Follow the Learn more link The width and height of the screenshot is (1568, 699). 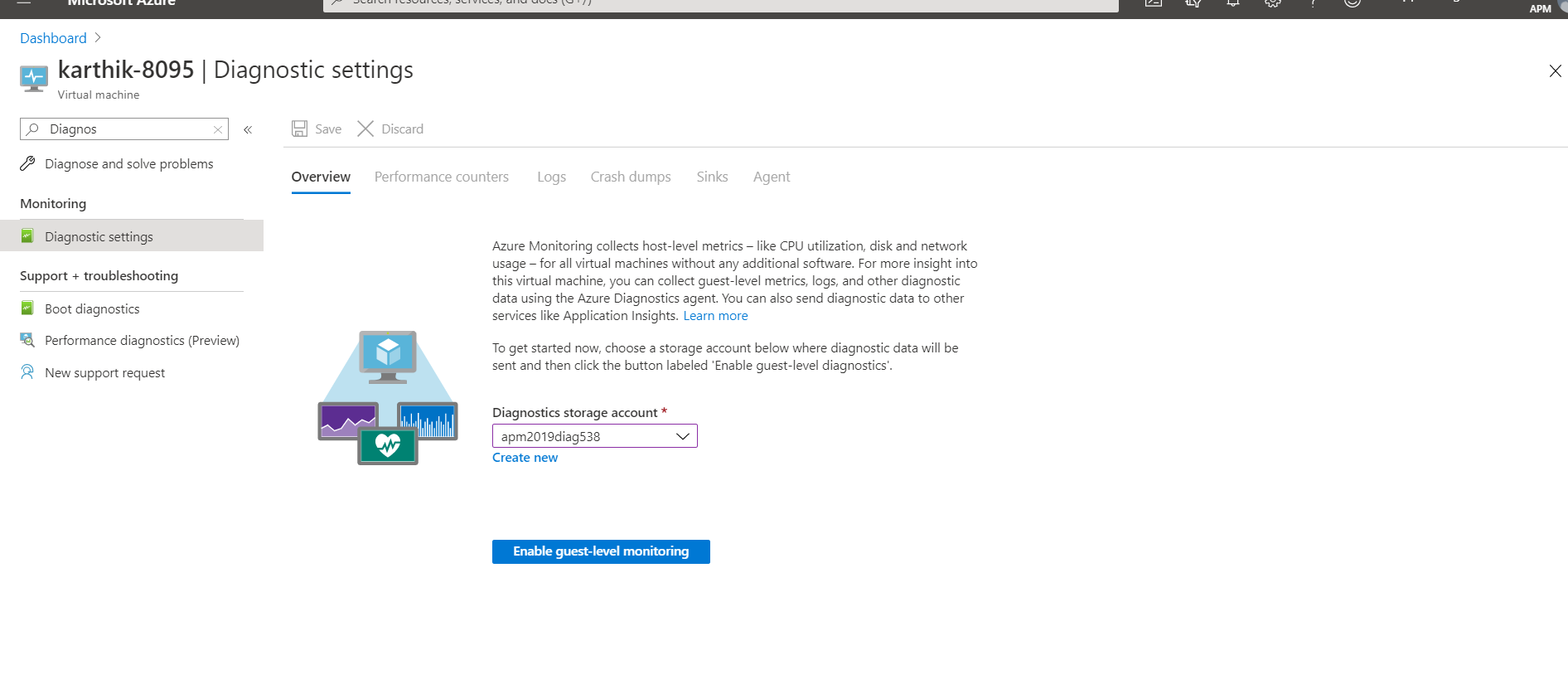click(x=715, y=316)
